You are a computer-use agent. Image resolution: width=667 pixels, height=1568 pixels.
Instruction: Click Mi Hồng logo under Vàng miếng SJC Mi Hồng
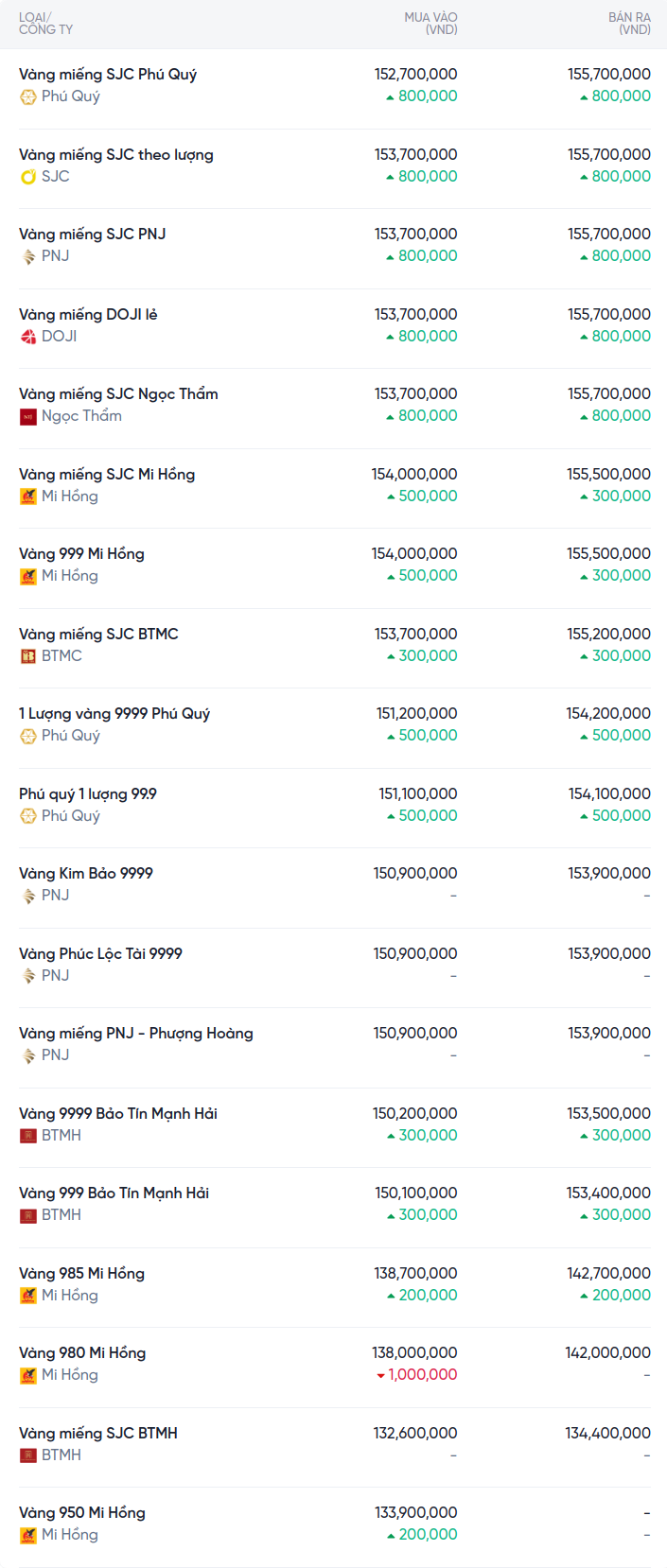[x=28, y=497]
